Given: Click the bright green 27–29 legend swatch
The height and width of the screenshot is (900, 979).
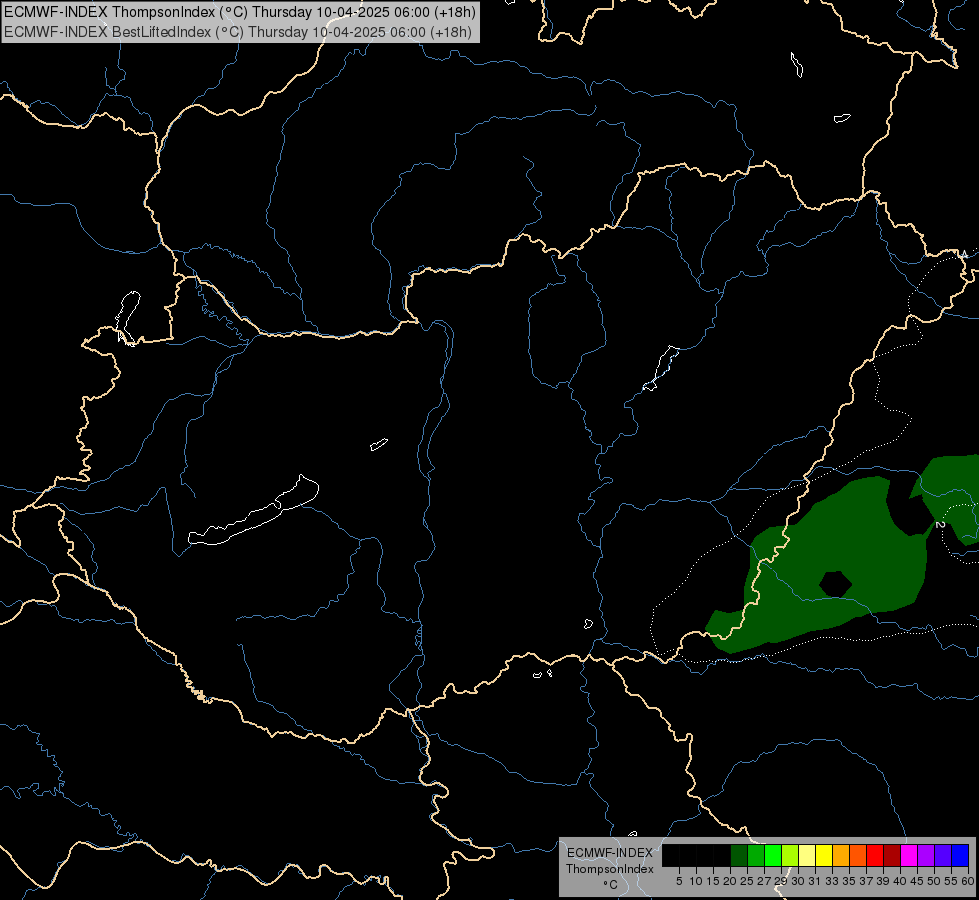Looking at the screenshot, I should coord(773,855).
